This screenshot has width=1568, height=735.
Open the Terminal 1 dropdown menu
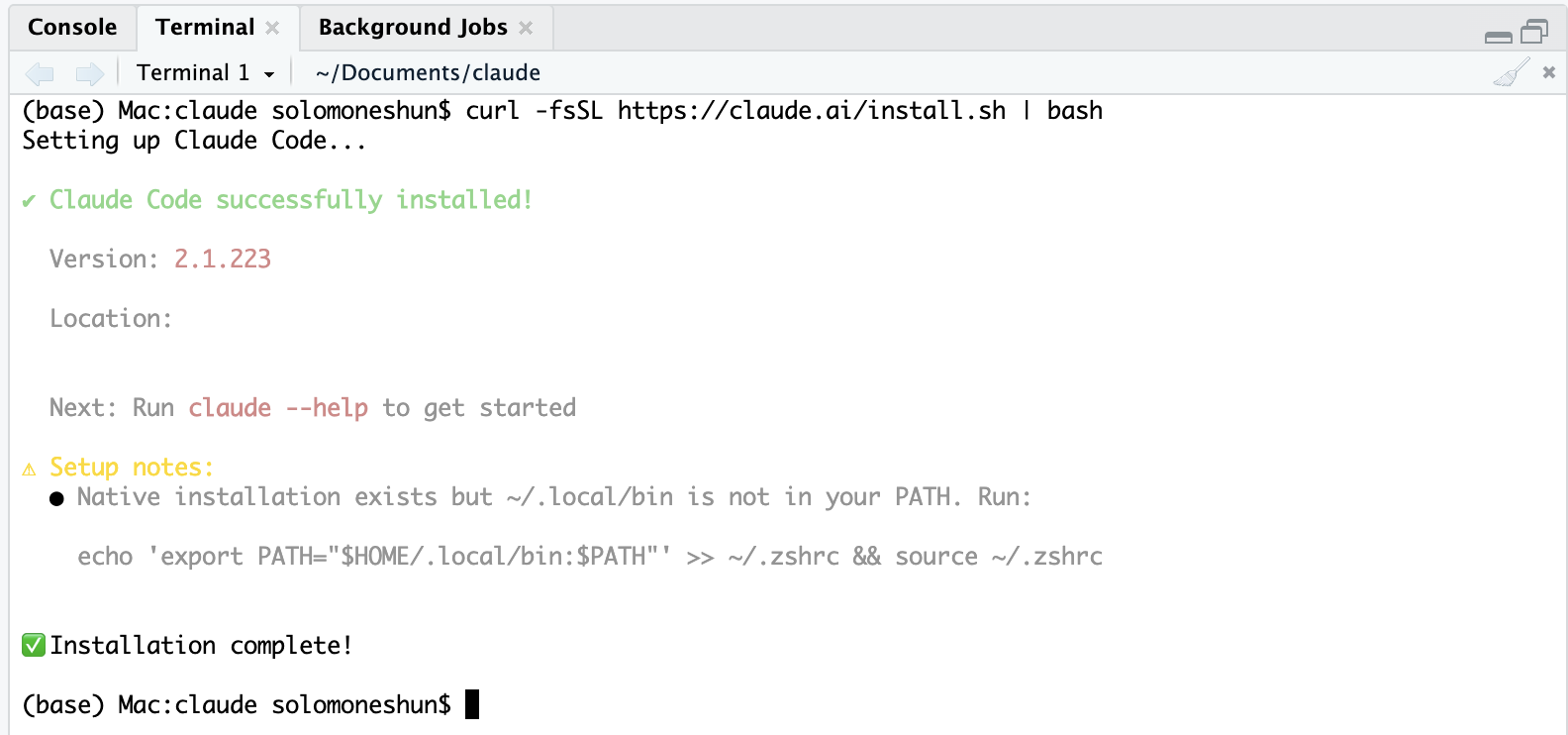click(x=205, y=72)
